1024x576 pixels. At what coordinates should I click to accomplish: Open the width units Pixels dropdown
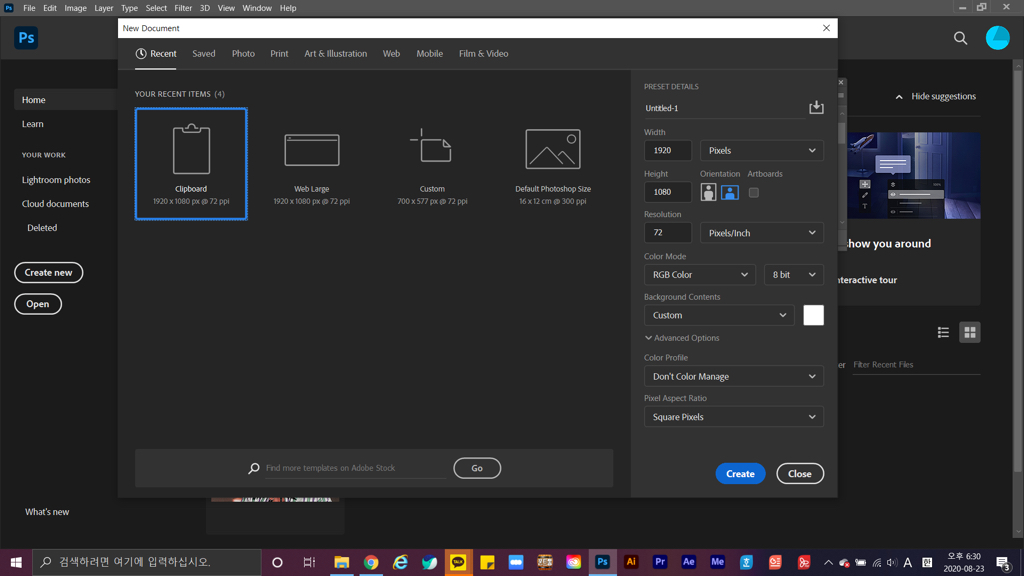761,150
